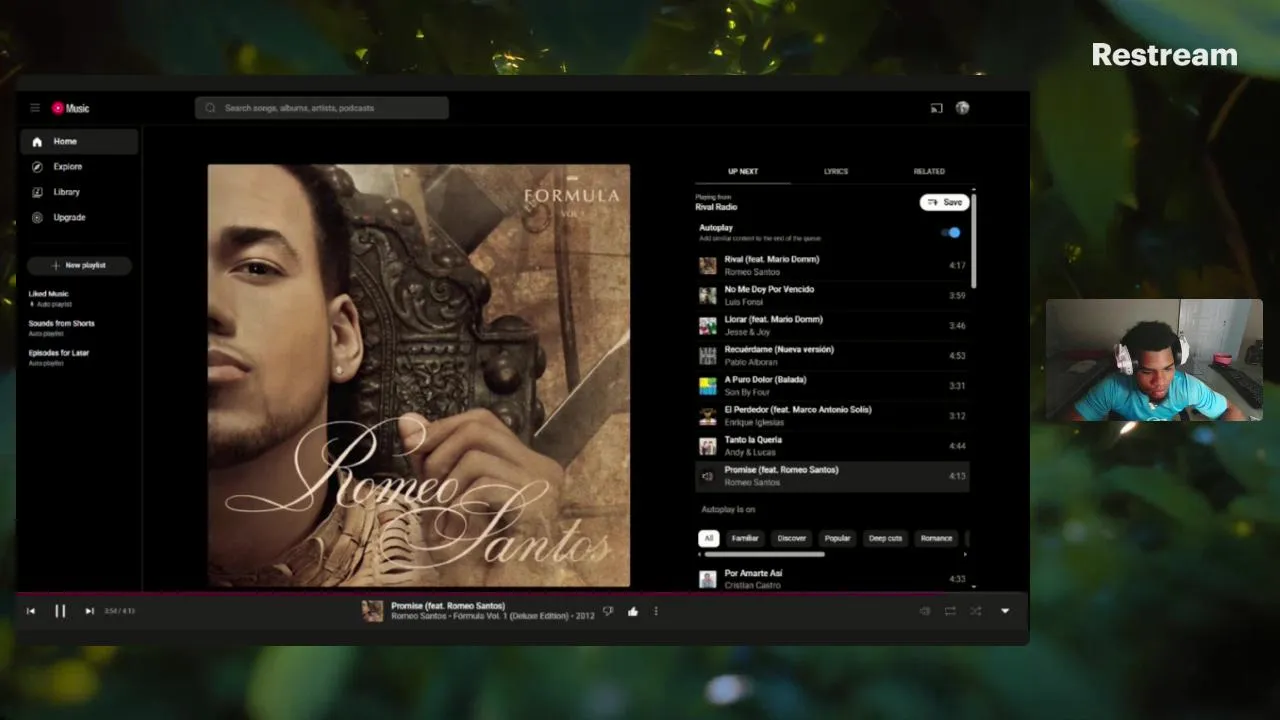
Task: Open Upgrade in sidebar
Action: tap(80, 217)
